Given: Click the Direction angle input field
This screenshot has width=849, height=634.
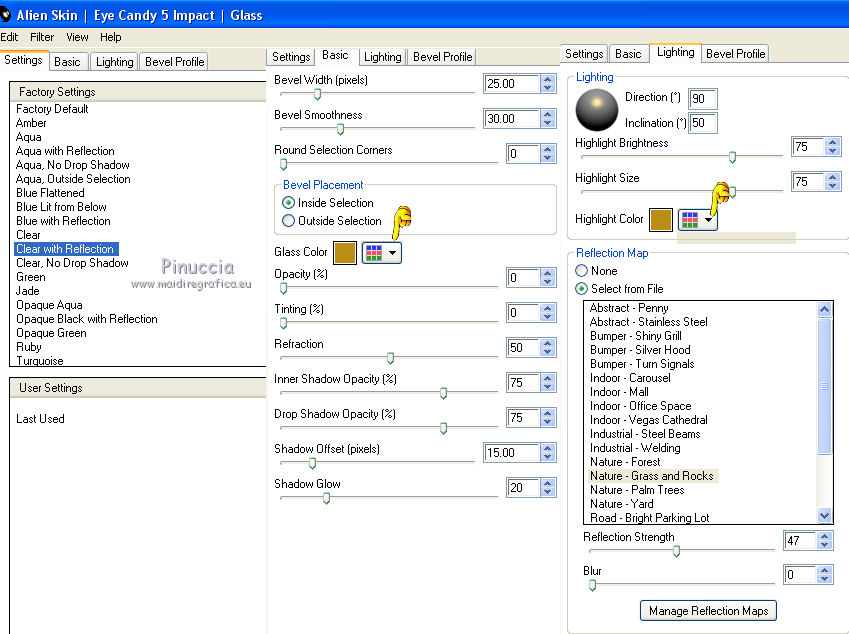Looking at the screenshot, I should 703,98.
